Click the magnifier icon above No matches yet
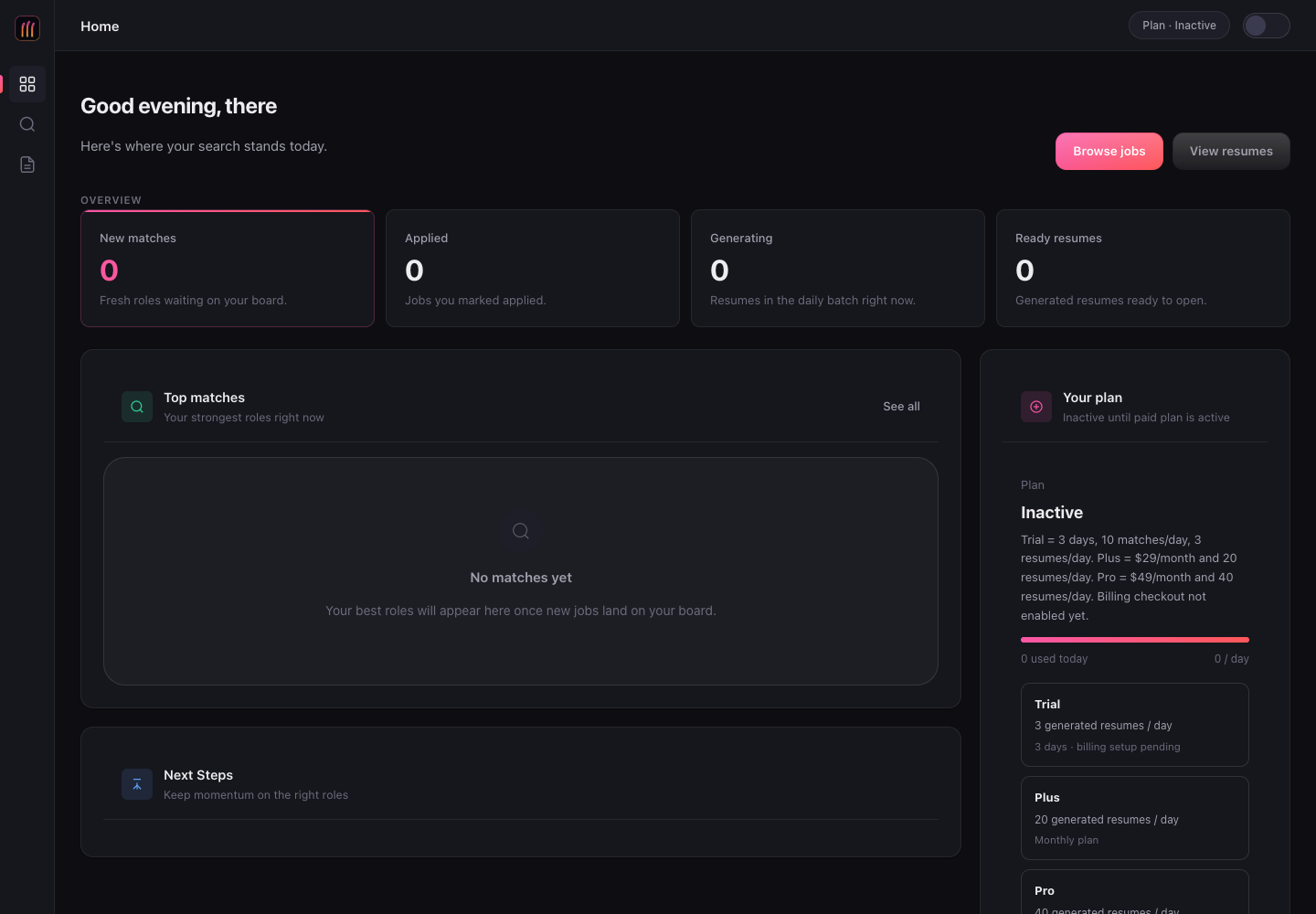This screenshot has height=914, width=1316. [x=521, y=531]
